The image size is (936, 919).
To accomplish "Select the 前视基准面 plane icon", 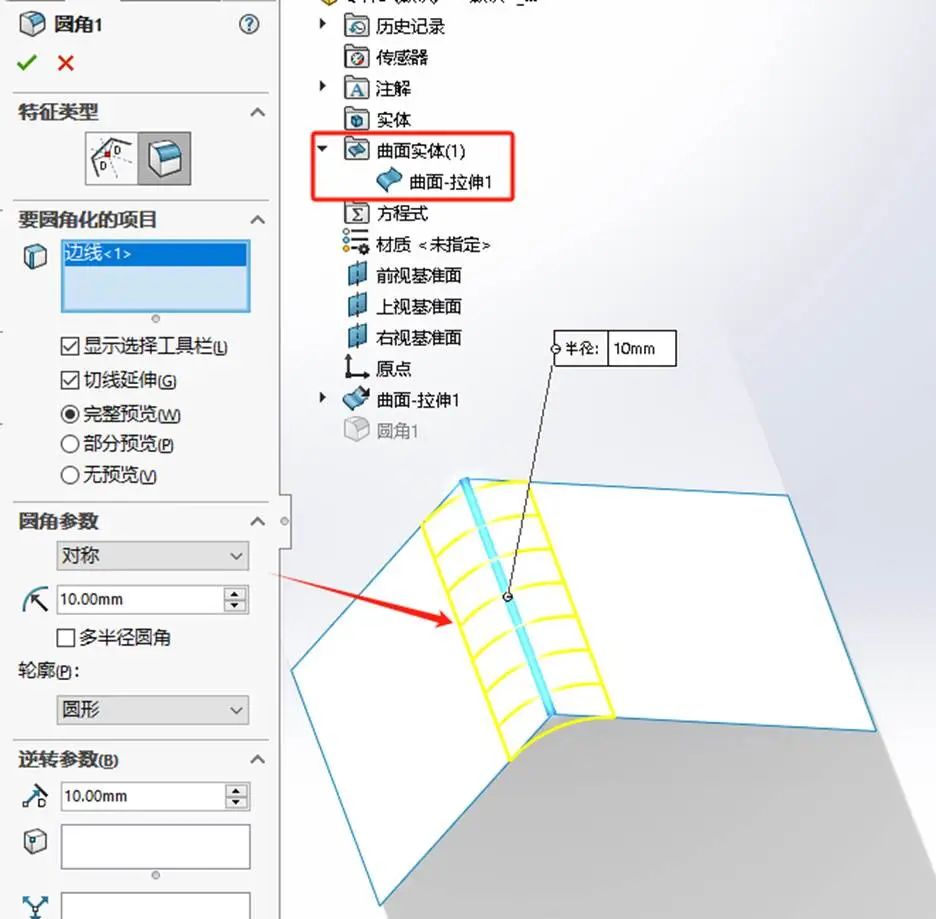I will point(357,275).
